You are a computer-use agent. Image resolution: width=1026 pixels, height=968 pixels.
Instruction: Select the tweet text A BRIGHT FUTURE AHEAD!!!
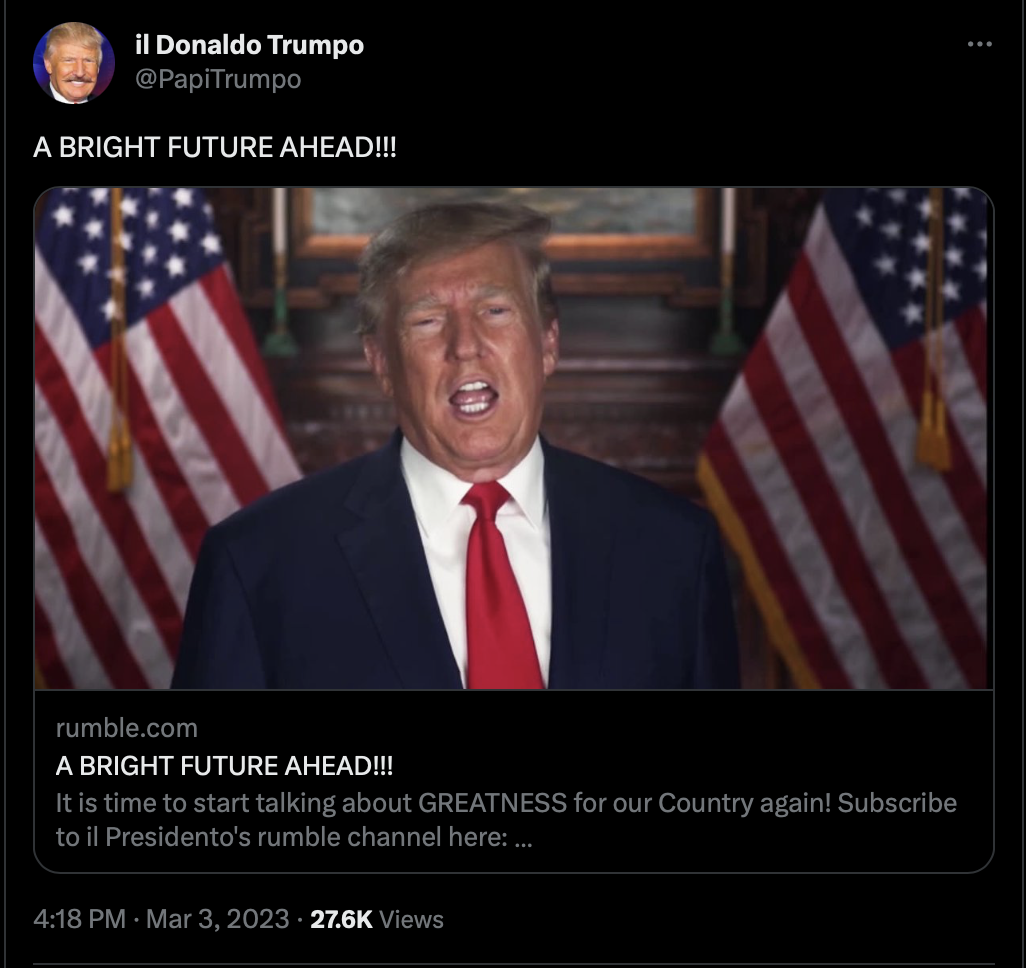[x=215, y=147]
